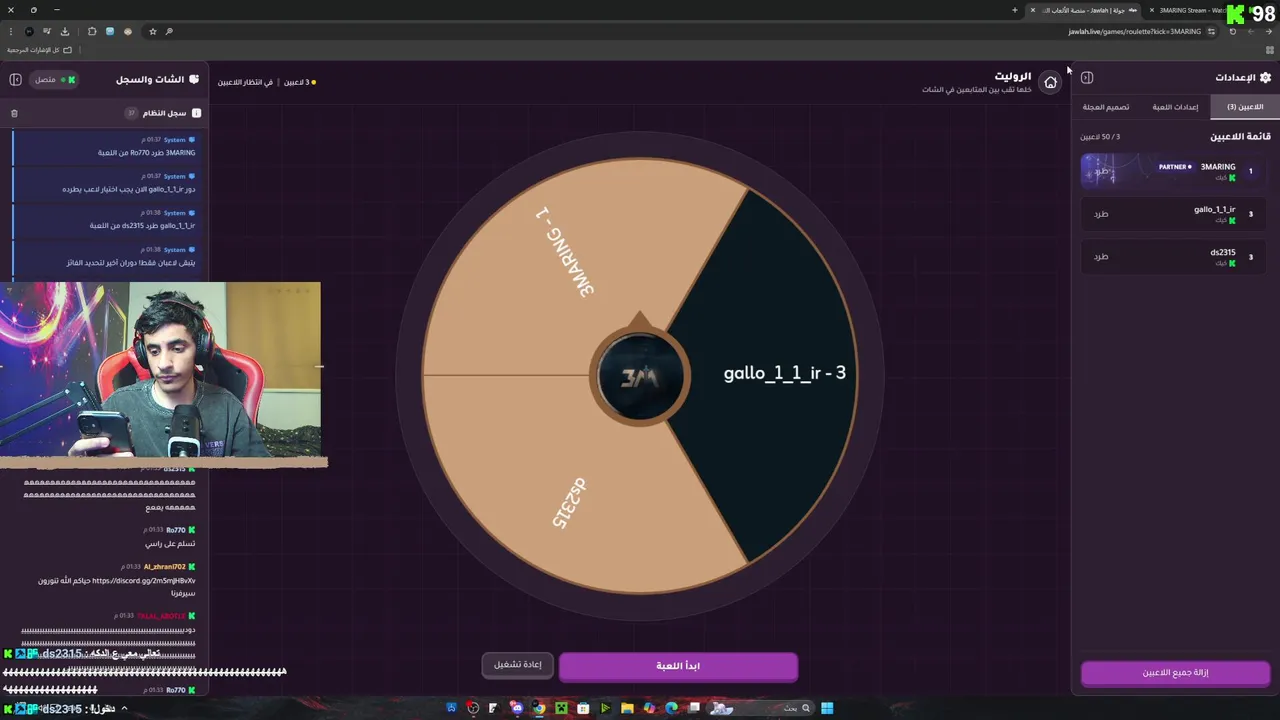
Task: Select the gallo_1_1_ir player in the list
Action: tap(1175, 214)
